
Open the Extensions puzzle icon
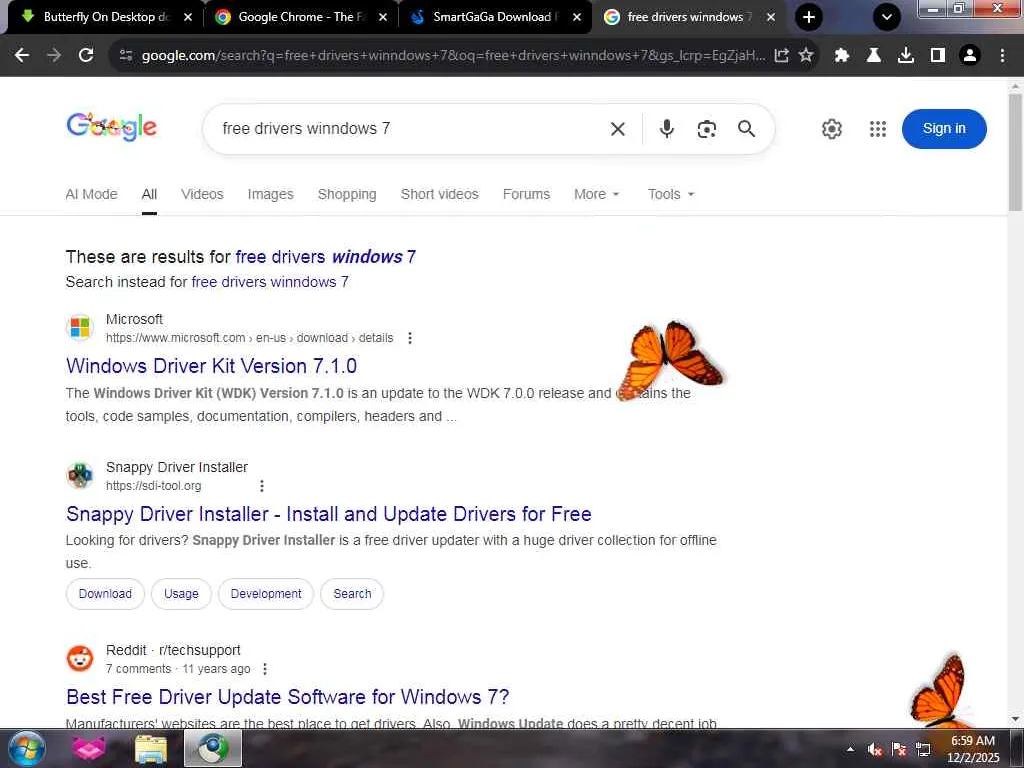(842, 56)
